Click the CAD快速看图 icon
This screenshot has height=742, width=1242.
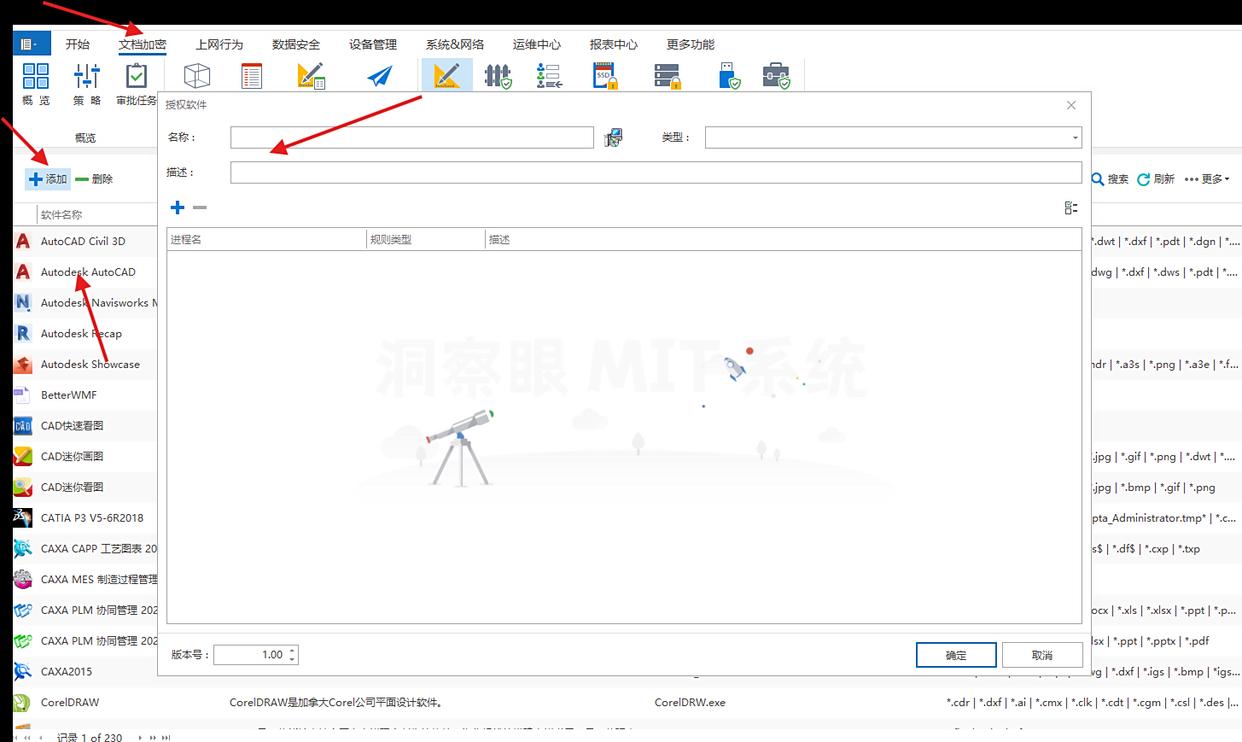point(23,426)
